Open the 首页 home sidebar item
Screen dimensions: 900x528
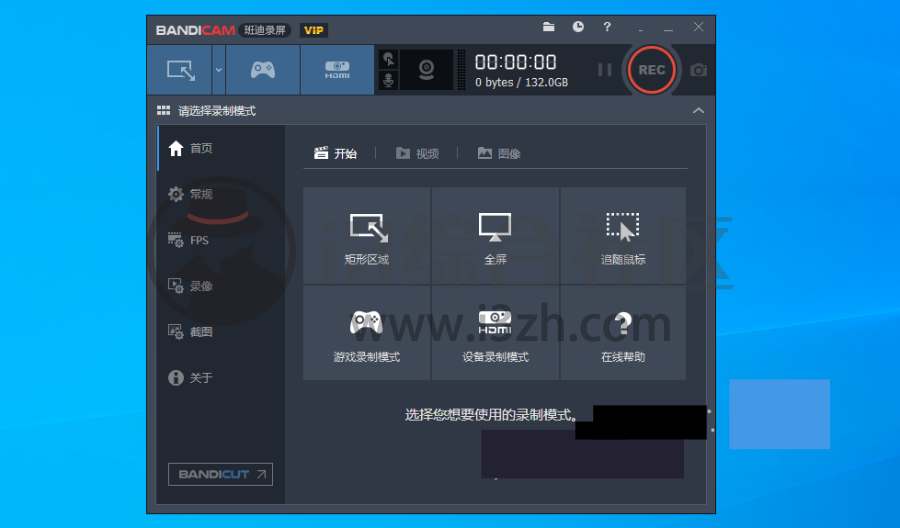click(221, 148)
